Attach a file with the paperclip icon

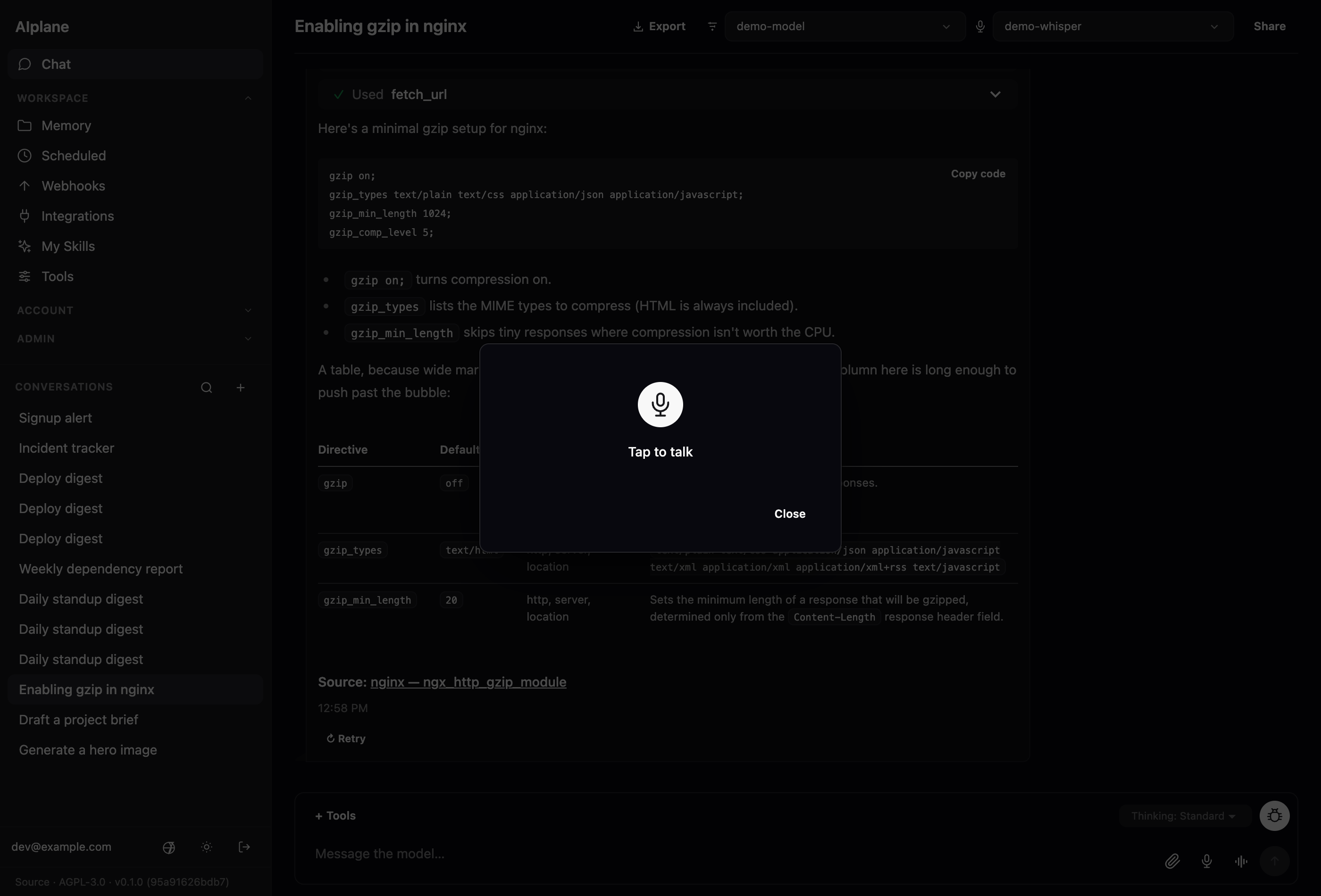tap(1172, 862)
